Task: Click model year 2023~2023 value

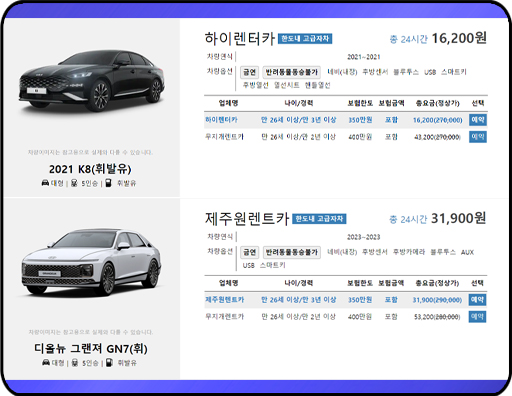Action: (x=363, y=237)
